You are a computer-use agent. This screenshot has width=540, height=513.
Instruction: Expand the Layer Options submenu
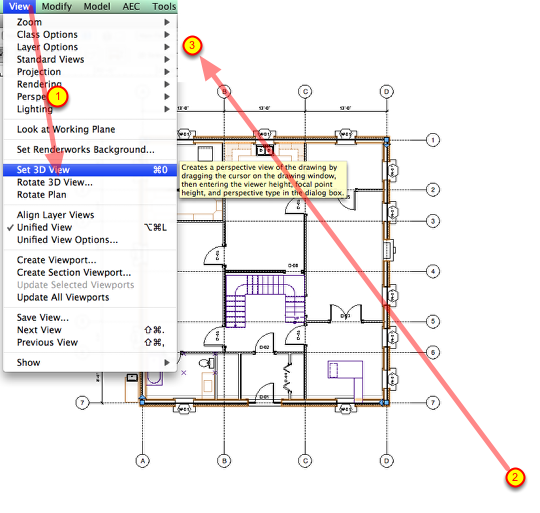point(90,47)
